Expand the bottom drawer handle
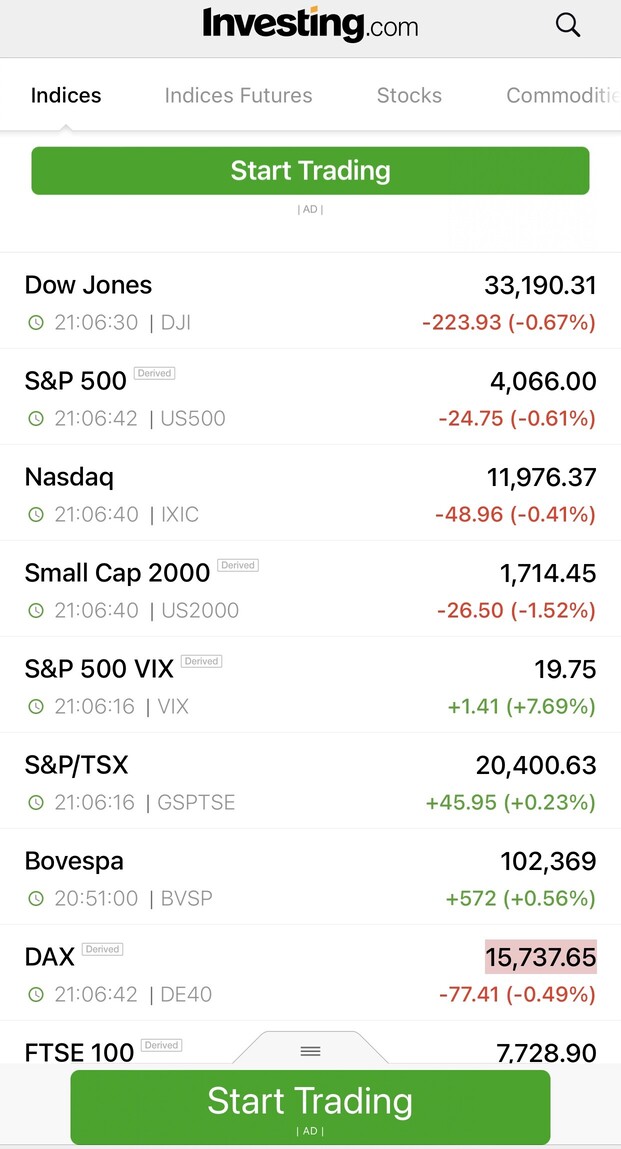The height and width of the screenshot is (1149, 621). (310, 1050)
